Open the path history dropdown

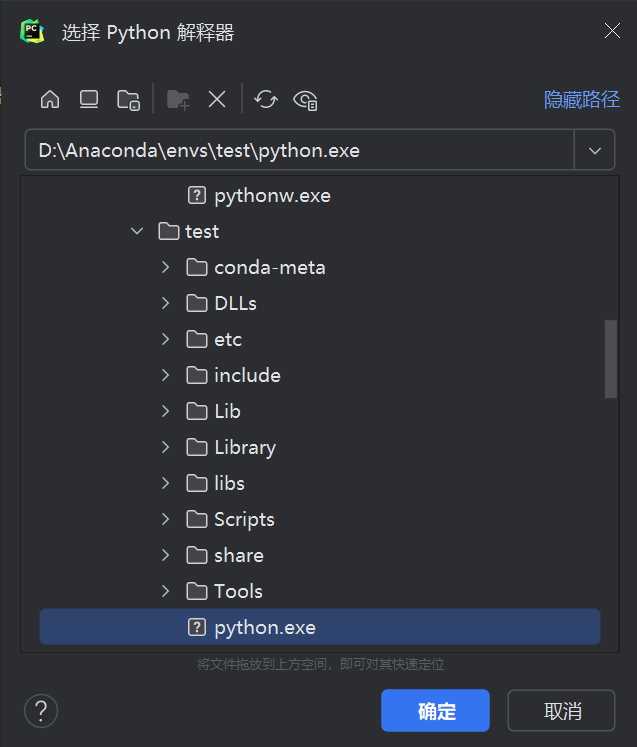(595, 151)
